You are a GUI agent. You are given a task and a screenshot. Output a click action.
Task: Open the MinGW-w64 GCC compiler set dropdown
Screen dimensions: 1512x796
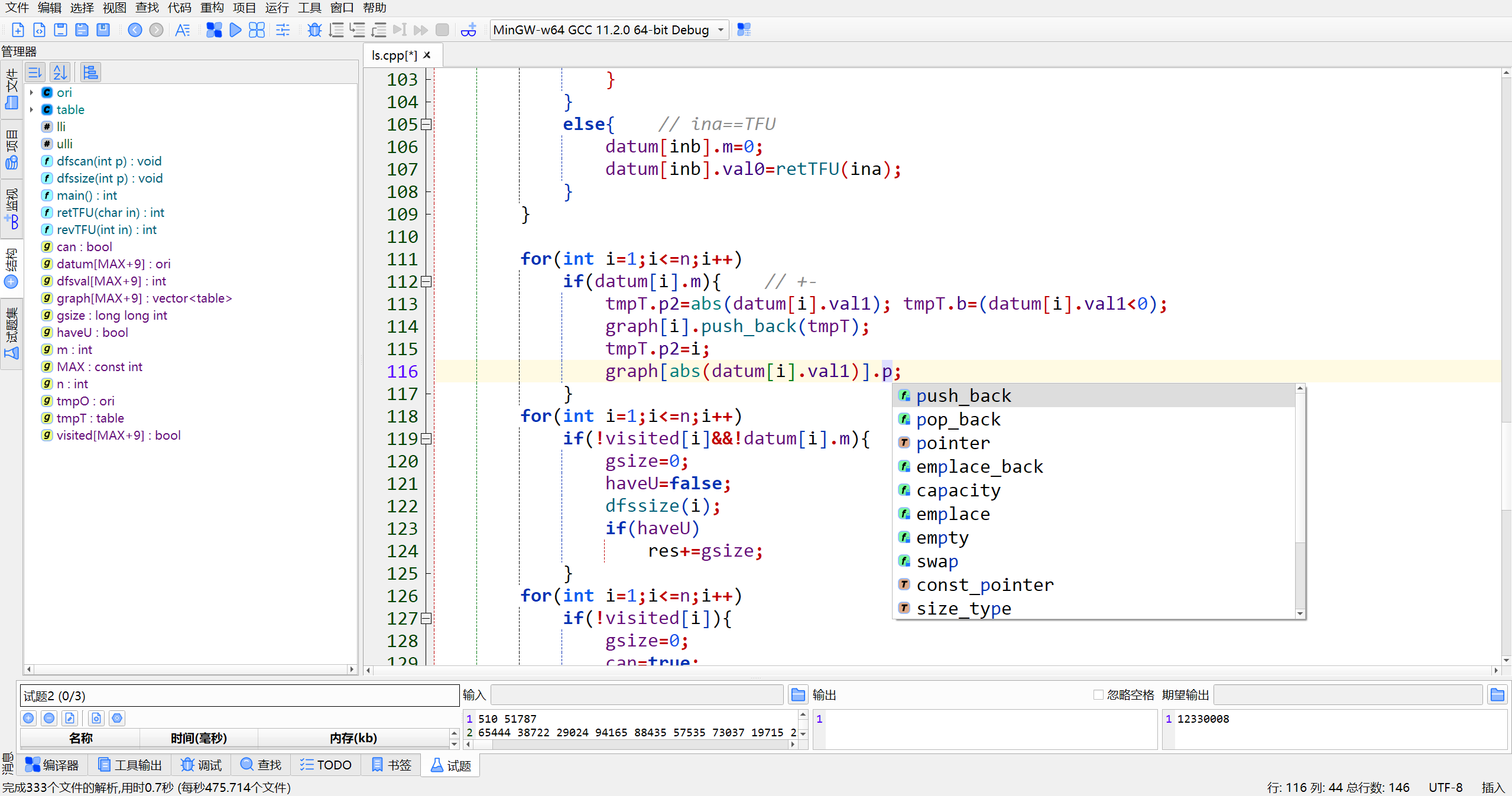[x=609, y=30]
